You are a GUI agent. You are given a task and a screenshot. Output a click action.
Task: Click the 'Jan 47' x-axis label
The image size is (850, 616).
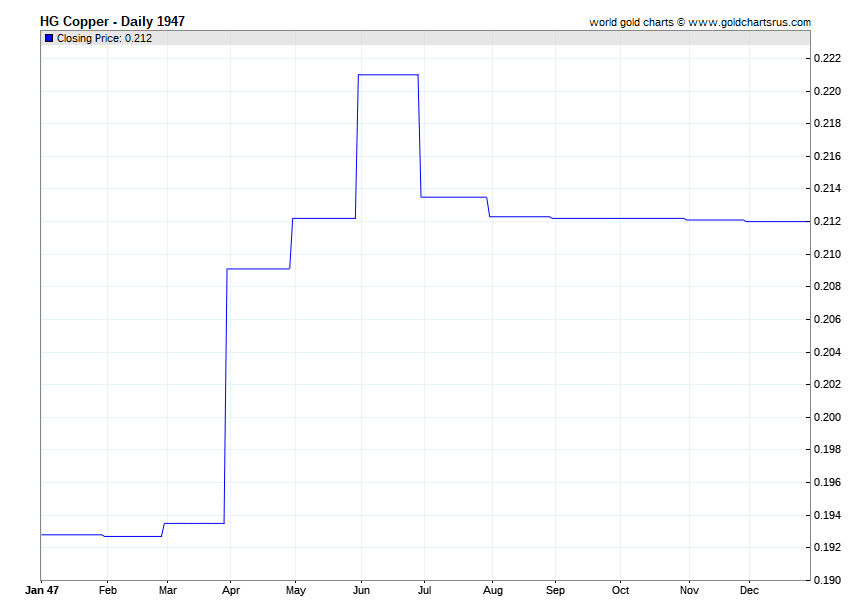[42, 590]
